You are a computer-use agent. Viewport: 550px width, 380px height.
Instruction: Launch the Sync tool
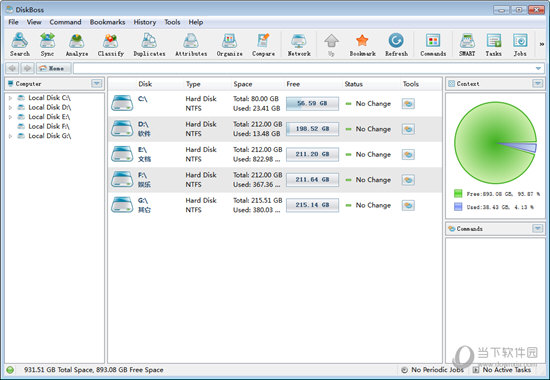coord(47,45)
